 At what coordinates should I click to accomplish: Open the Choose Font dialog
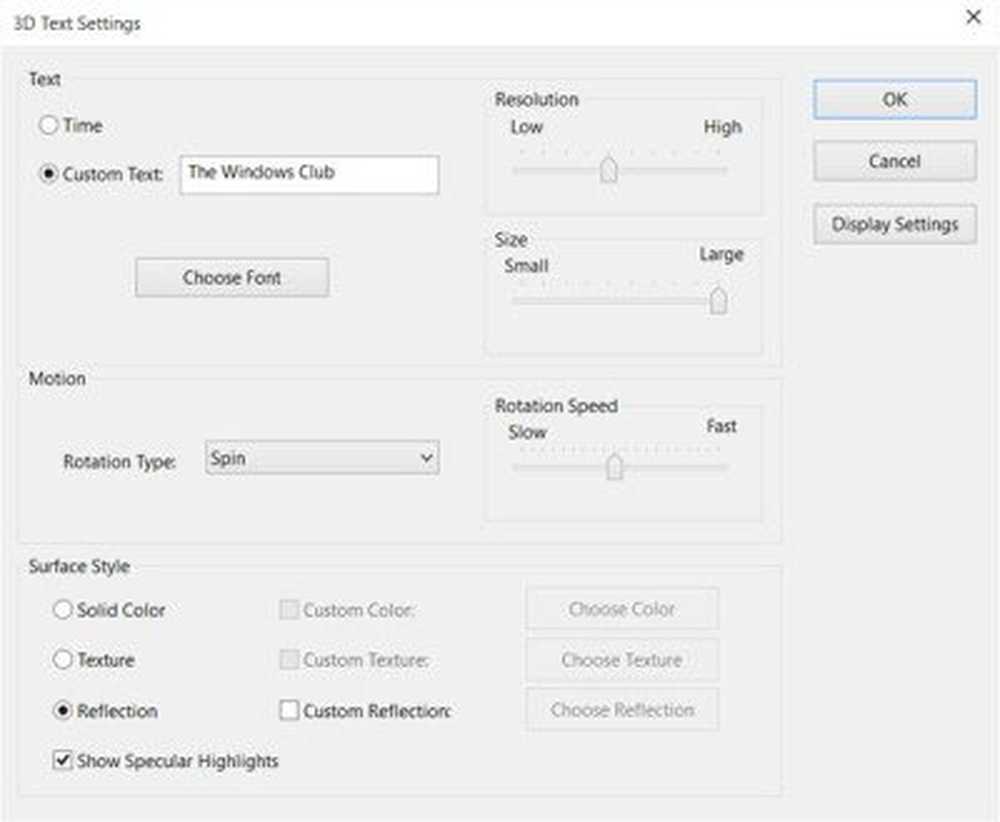pos(232,277)
